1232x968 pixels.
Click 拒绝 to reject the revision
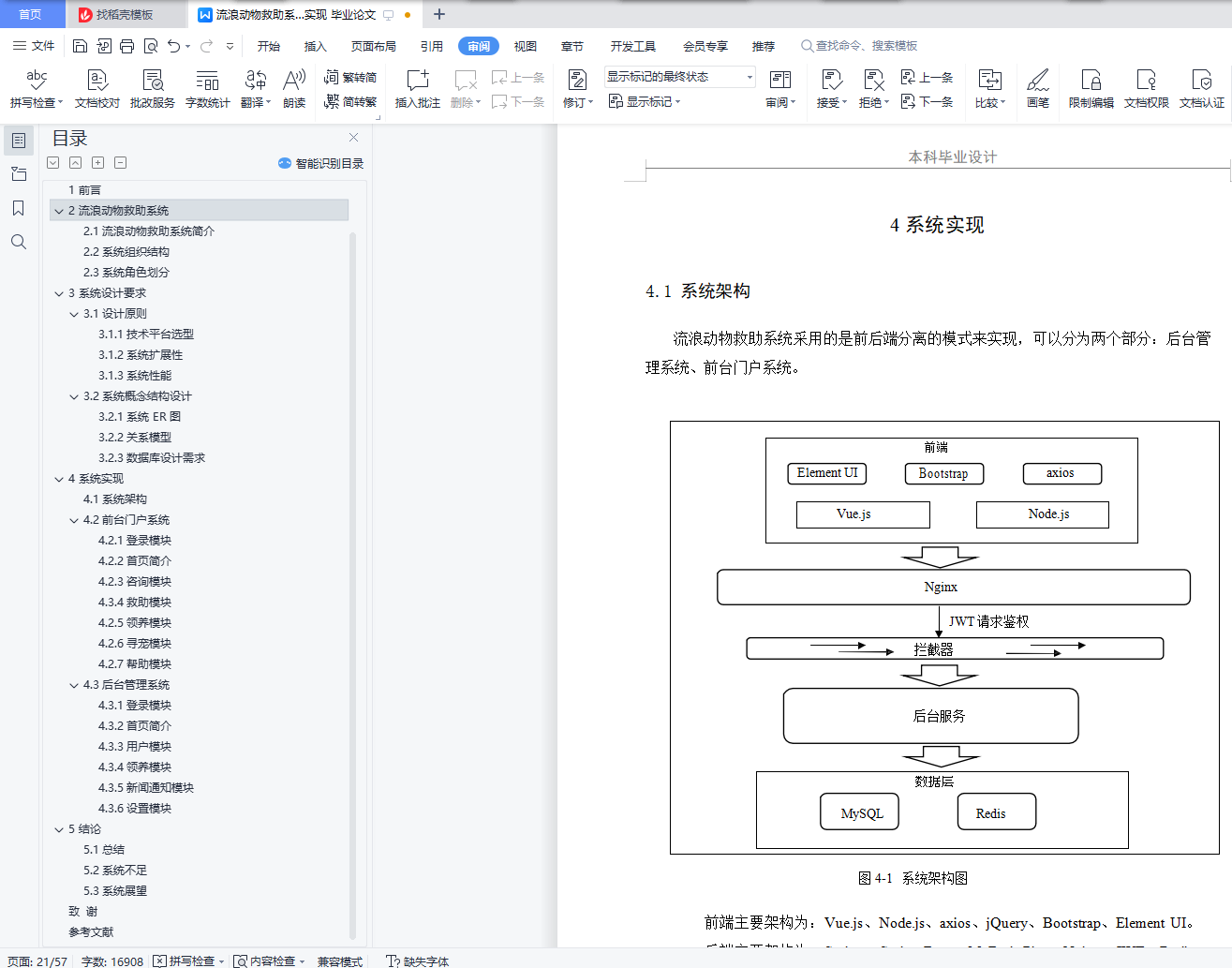pos(874,89)
